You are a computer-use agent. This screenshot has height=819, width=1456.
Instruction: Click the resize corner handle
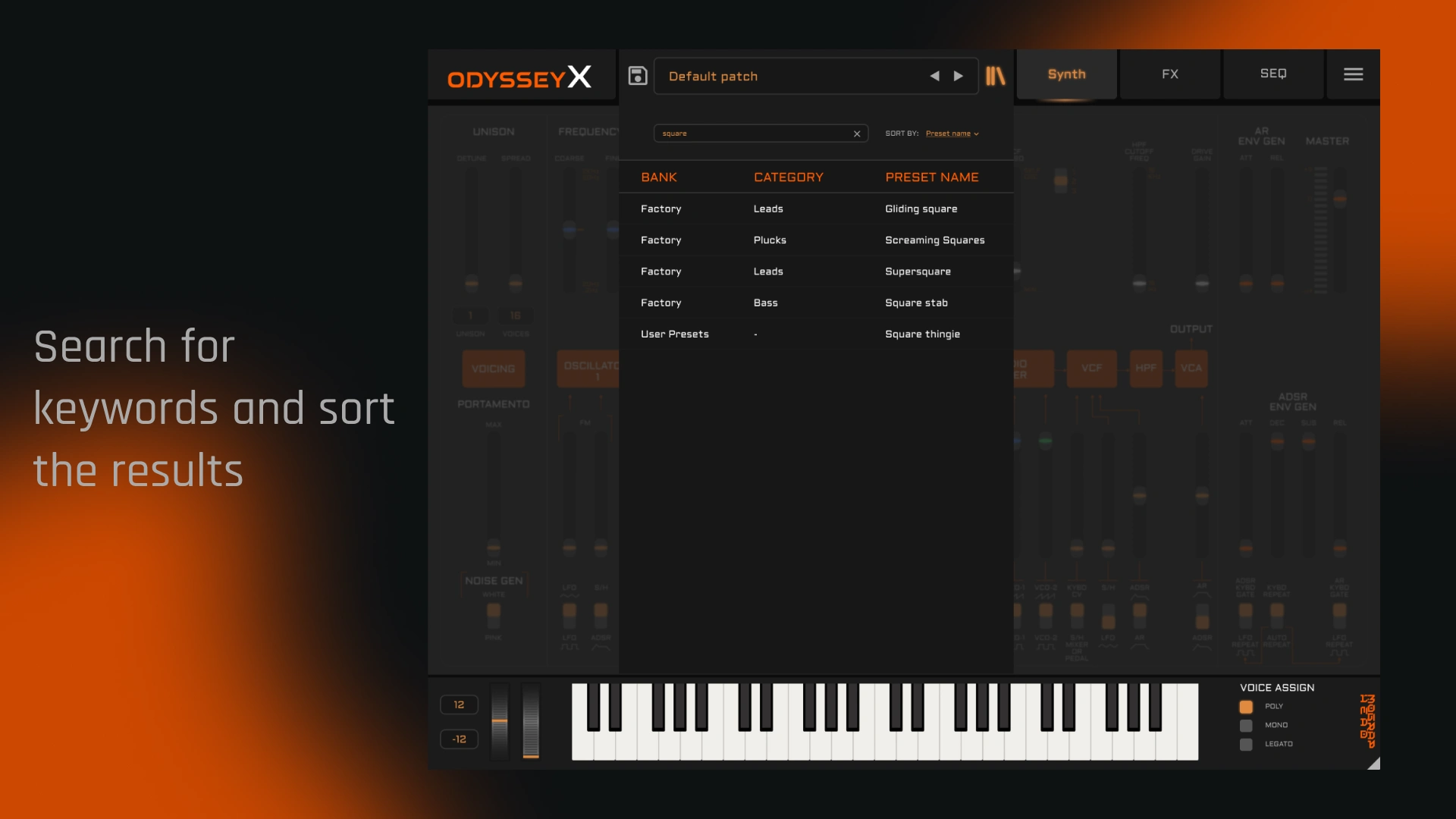click(1373, 763)
